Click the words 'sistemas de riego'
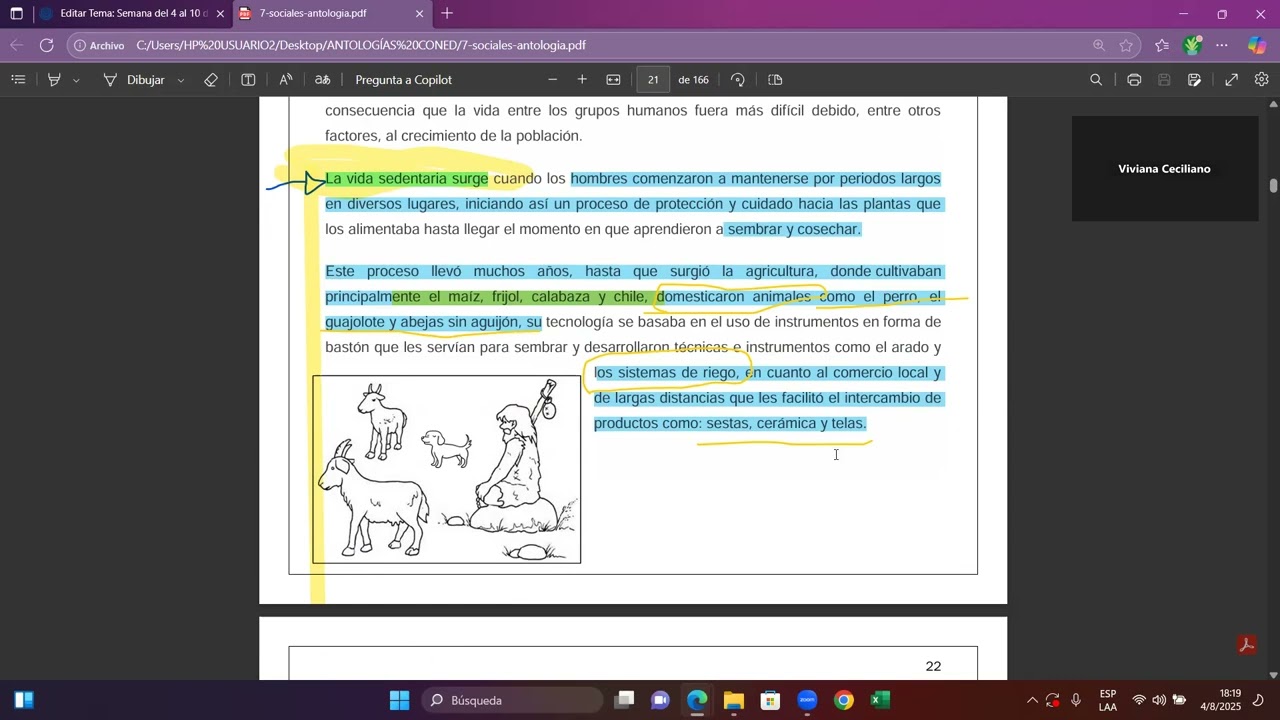1280x720 pixels. point(676,373)
